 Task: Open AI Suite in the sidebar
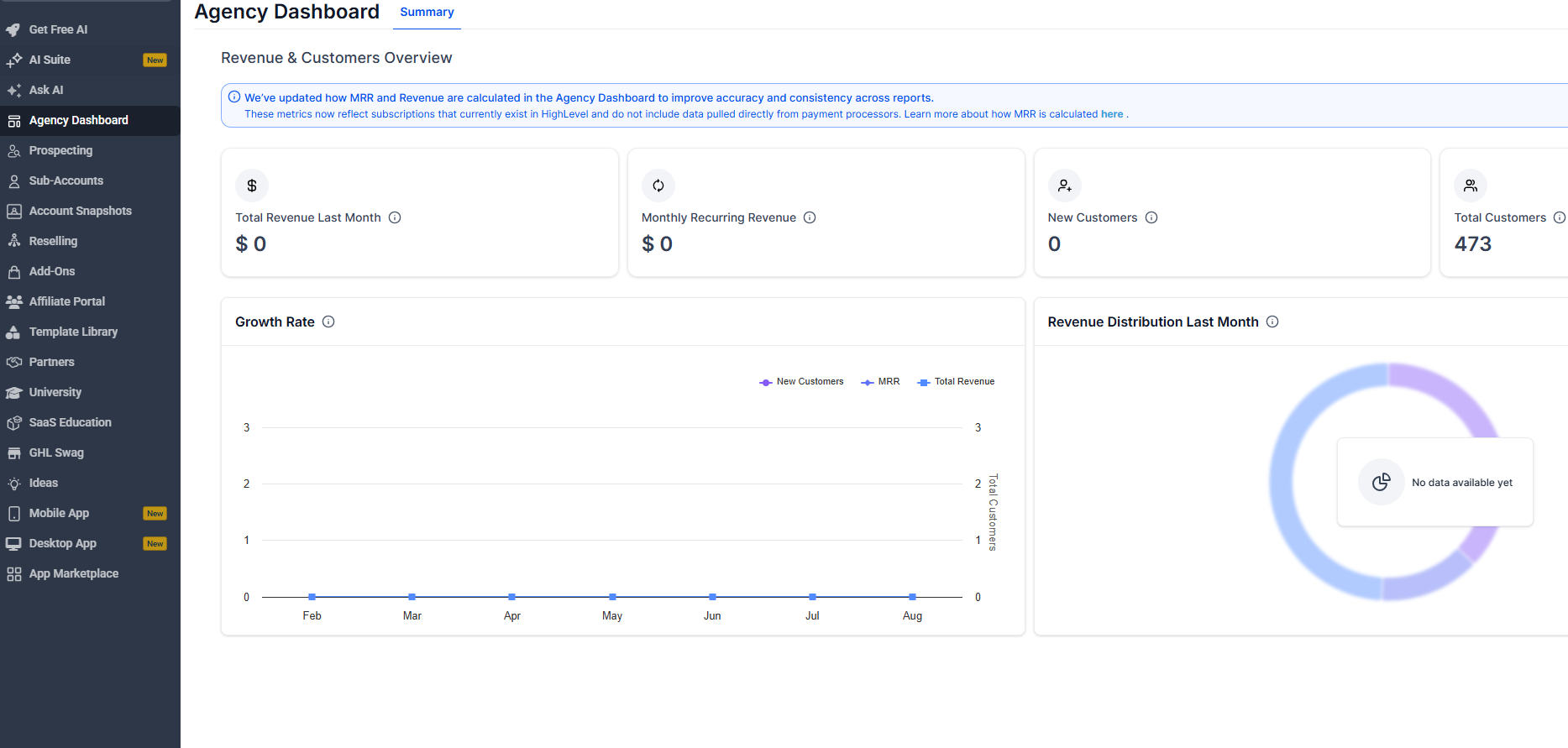(90, 60)
